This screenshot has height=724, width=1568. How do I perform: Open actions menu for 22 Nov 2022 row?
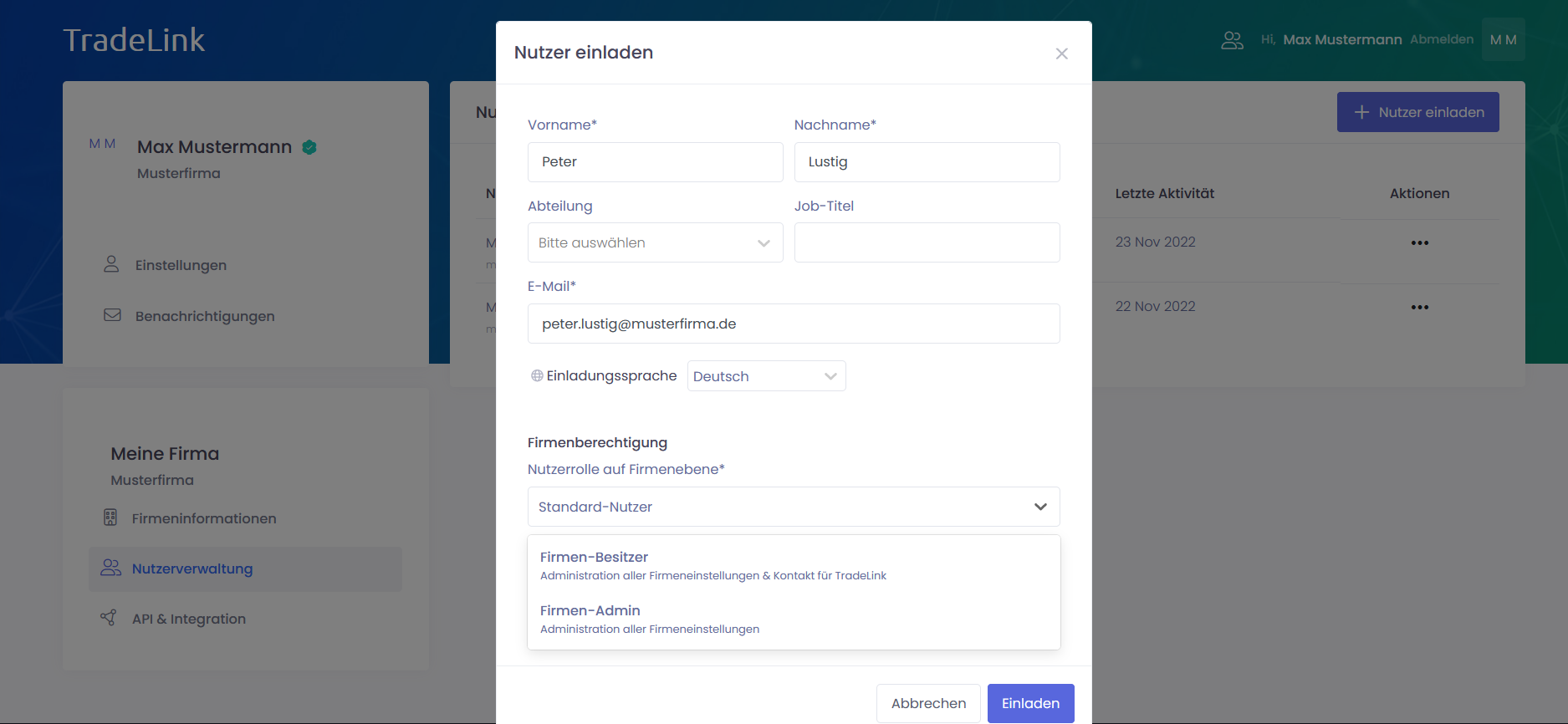click(1419, 307)
